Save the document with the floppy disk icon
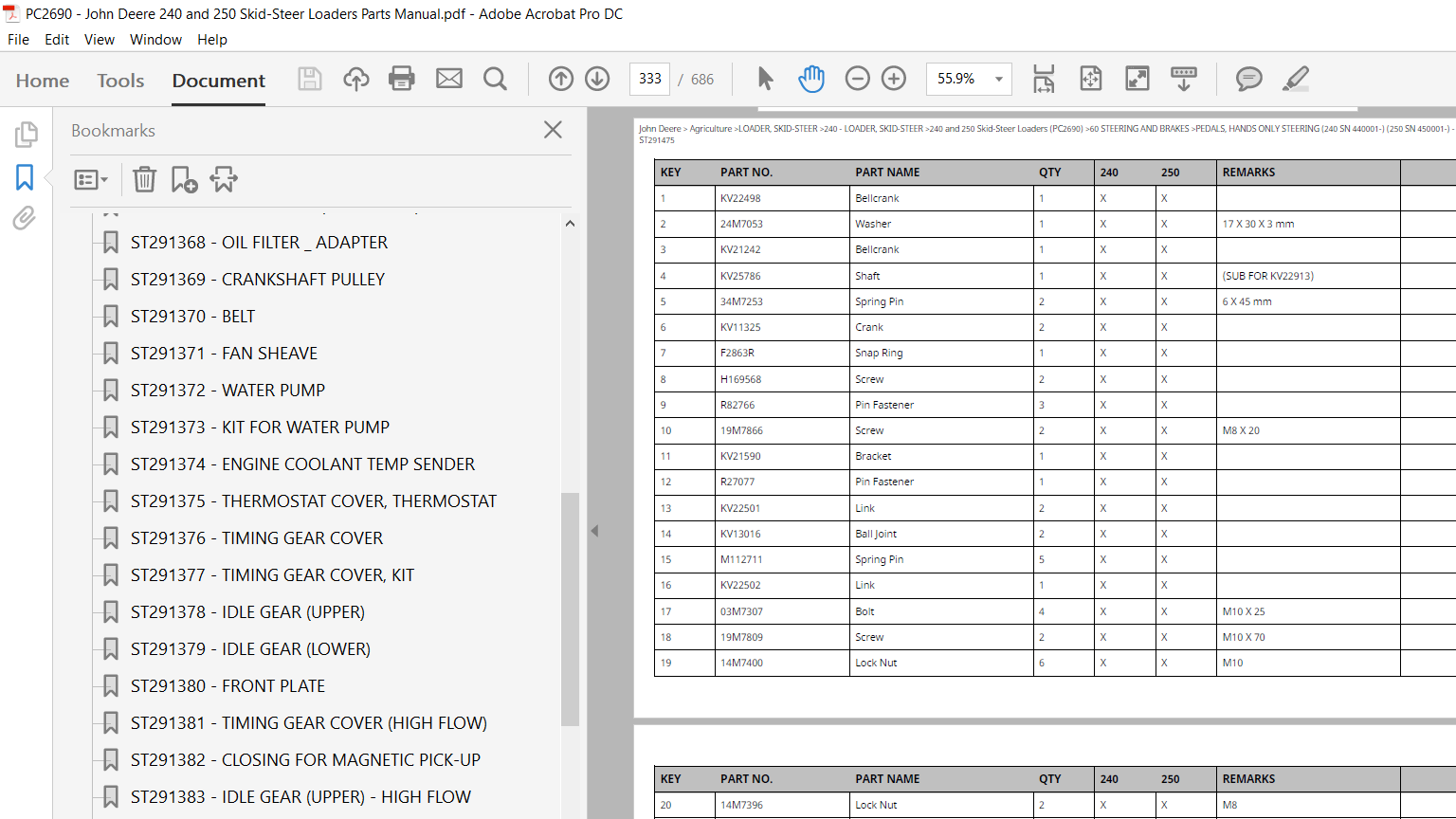This screenshot has width=1456, height=819. pos(310,79)
